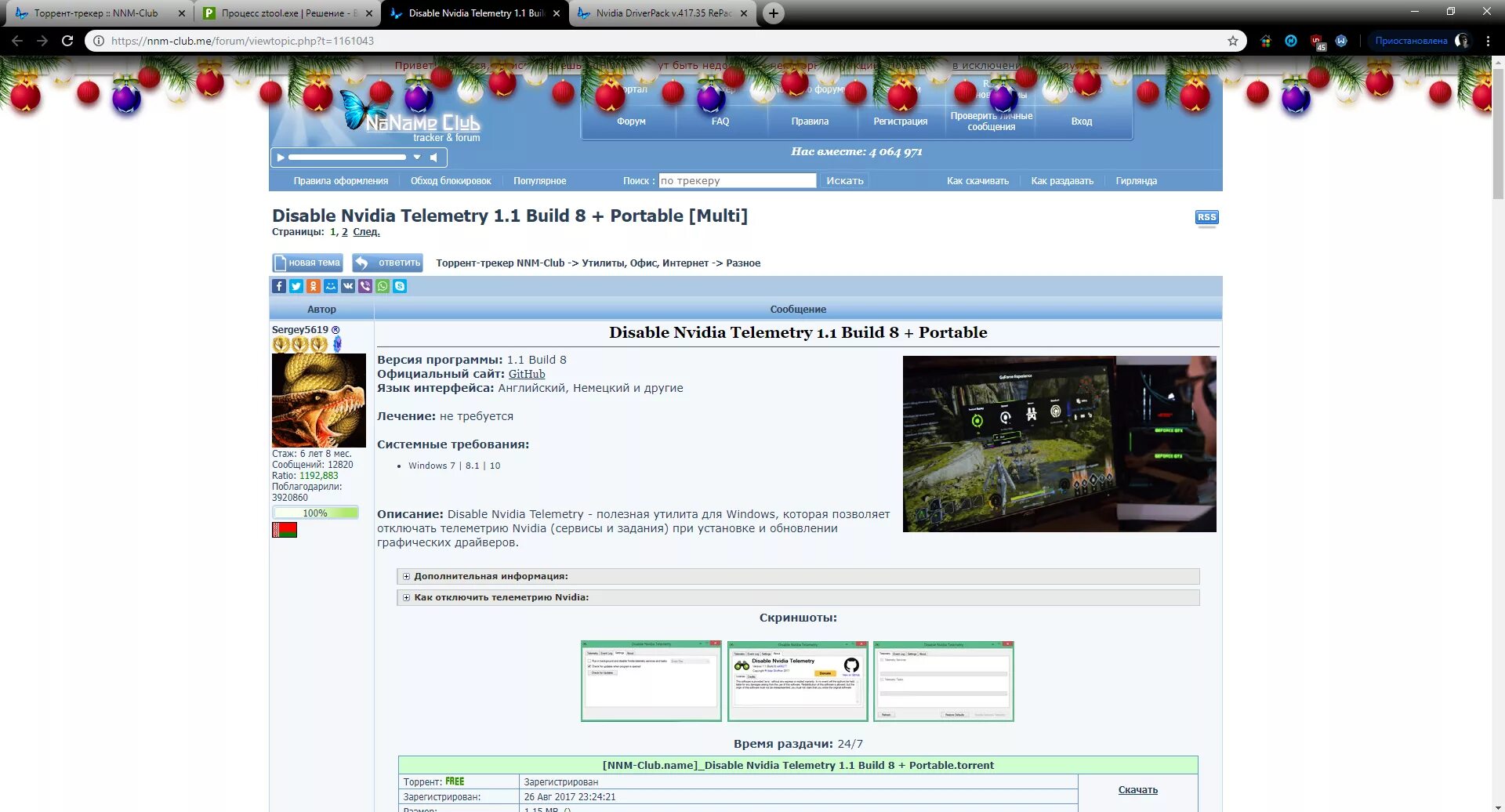
Task: Click the radio player volume slider
Action: pyautogui.click(x=347, y=158)
